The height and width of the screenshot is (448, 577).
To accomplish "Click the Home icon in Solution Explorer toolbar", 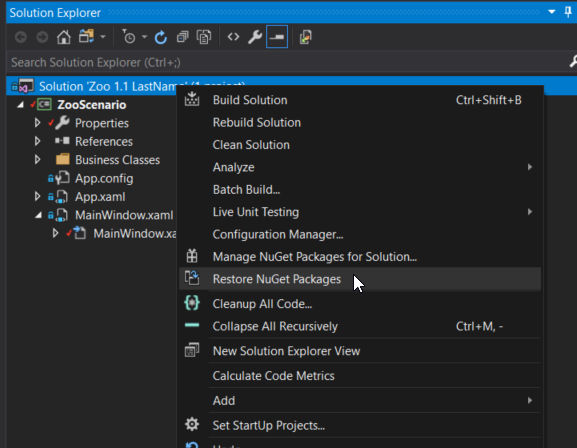I will click(64, 37).
